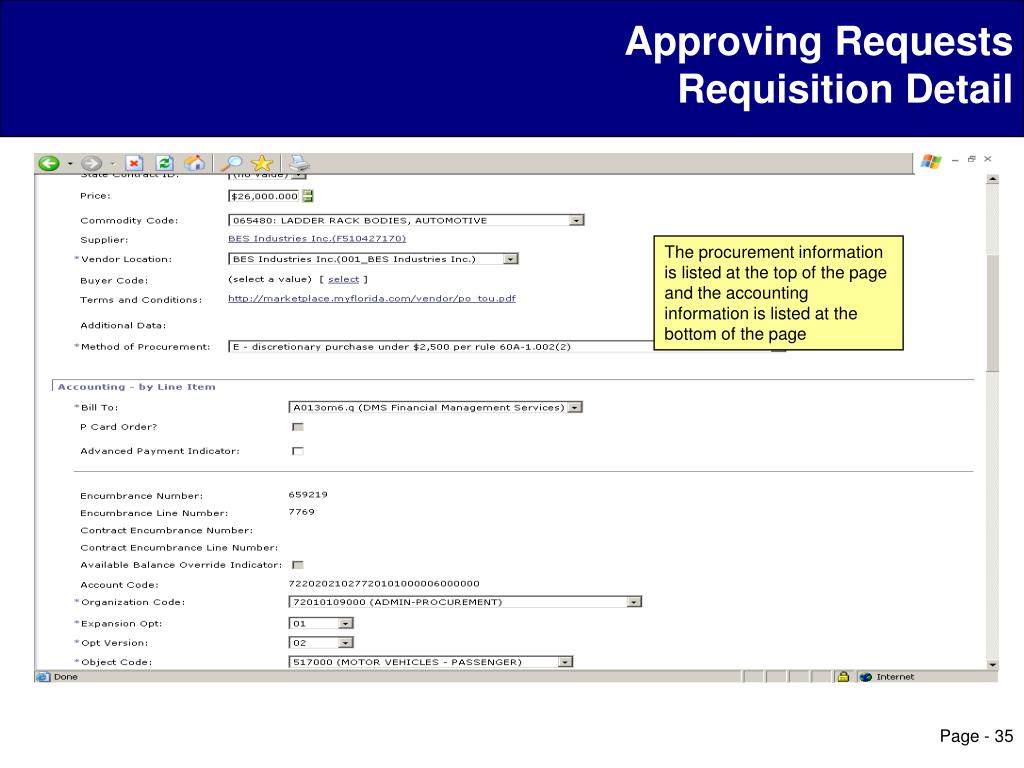1024x768 pixels.
Task: Click the Windows flag logo
Action: click(931, 161)
